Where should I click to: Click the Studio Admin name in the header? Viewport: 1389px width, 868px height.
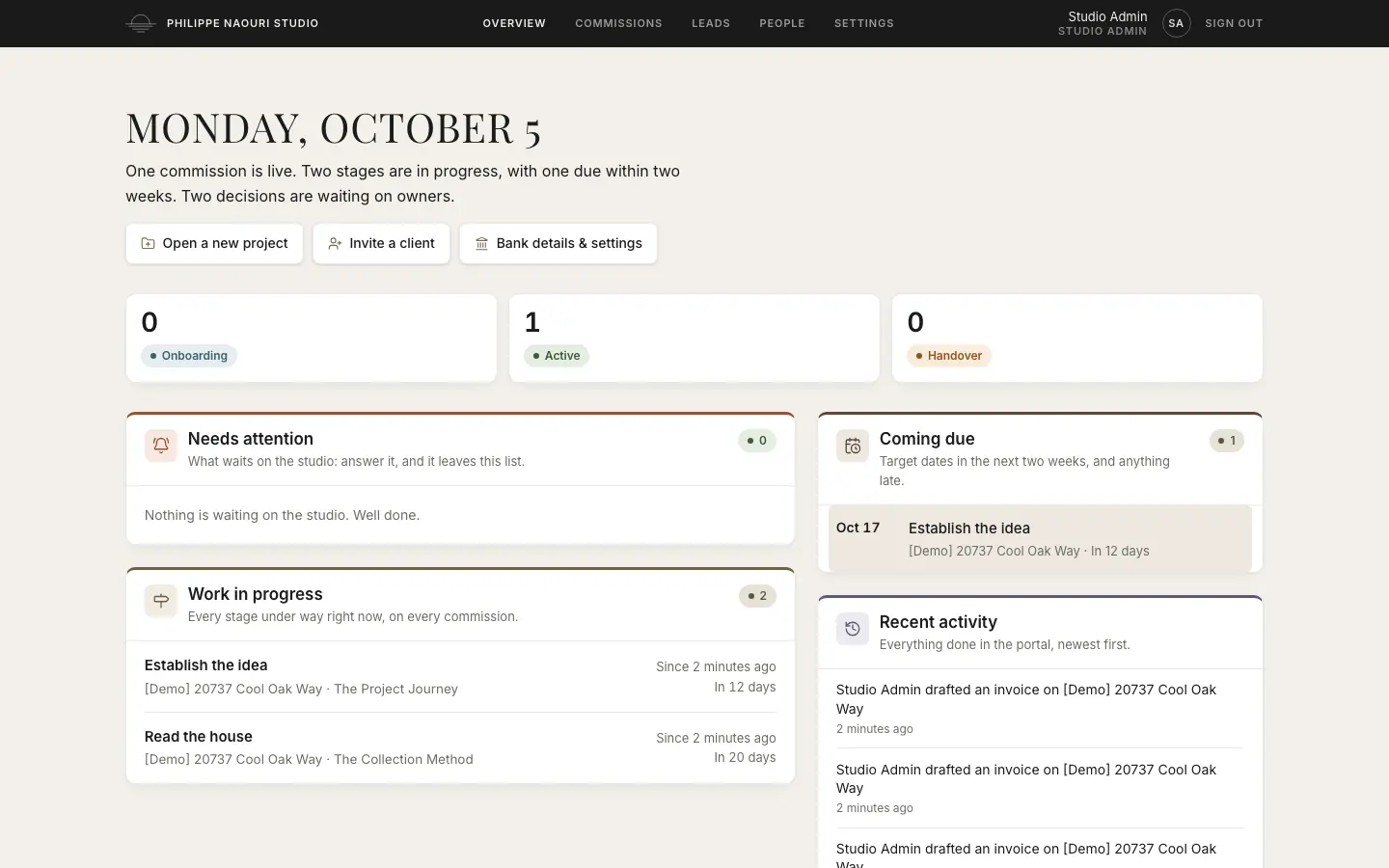pyautogui.click(x=1107, y=16)
